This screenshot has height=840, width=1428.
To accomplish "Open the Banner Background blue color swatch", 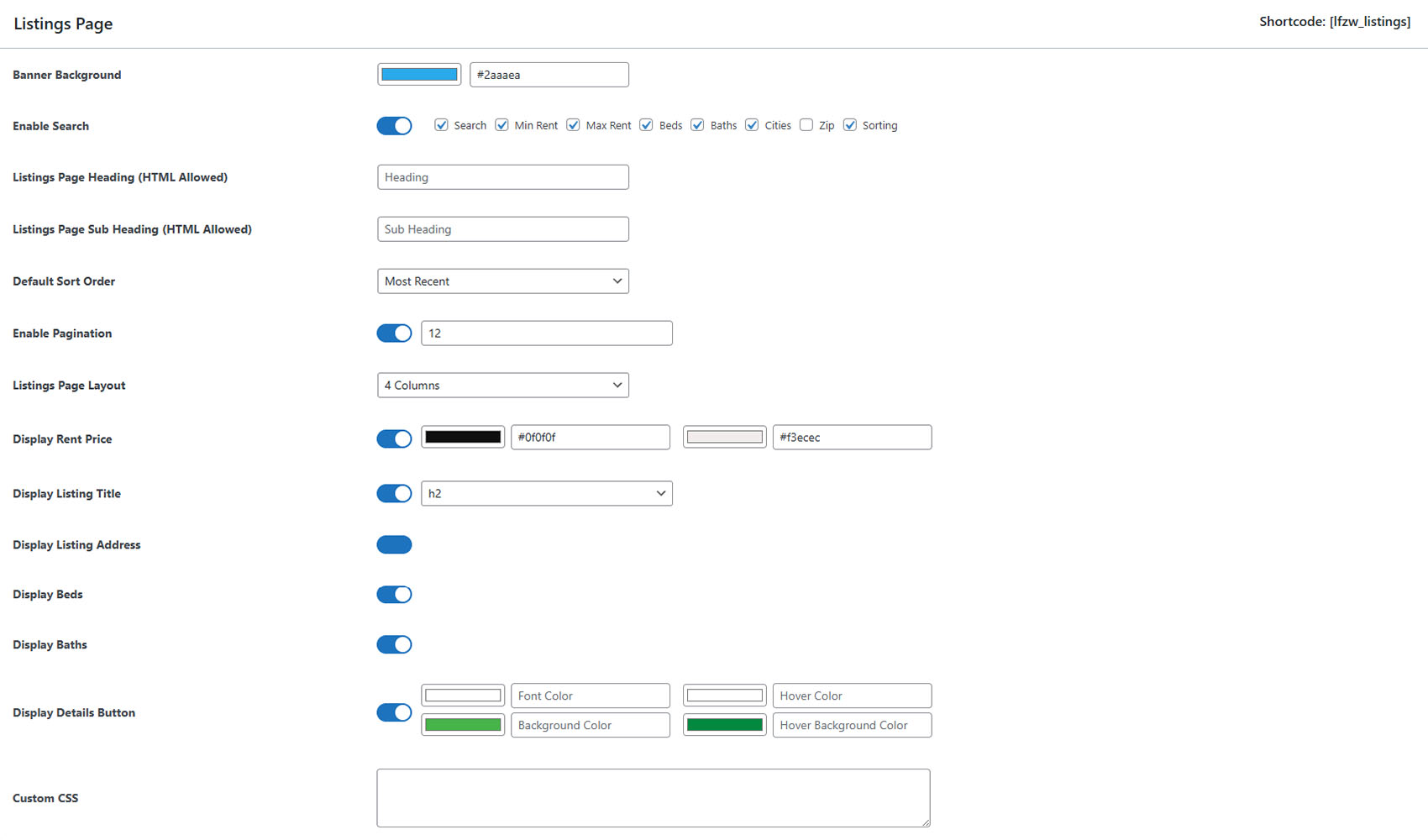I will point(419,75).
